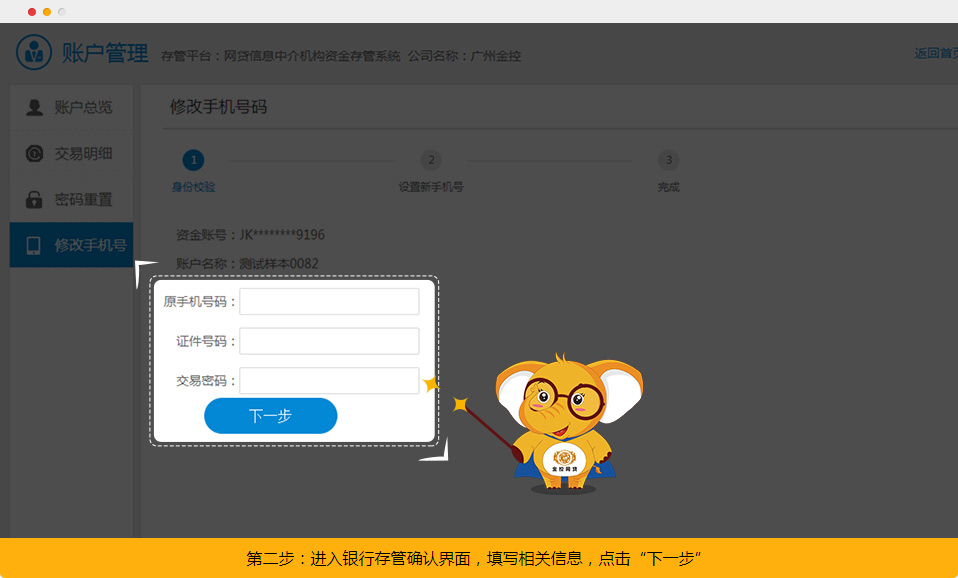Click the 密码重置 lock icon

click(34, 199)
